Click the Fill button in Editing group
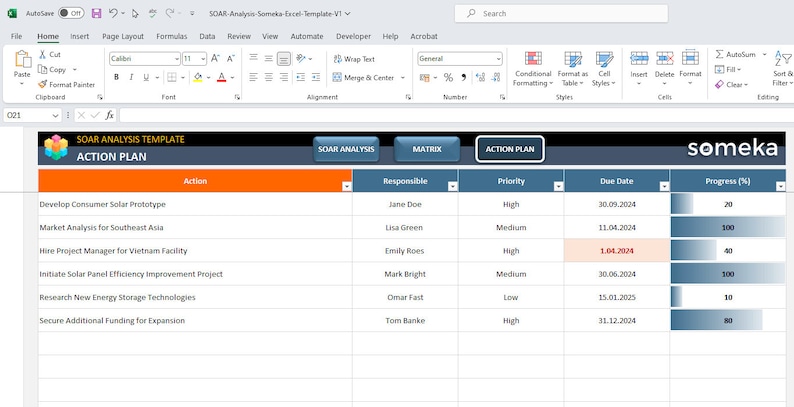 click(728, 69)
